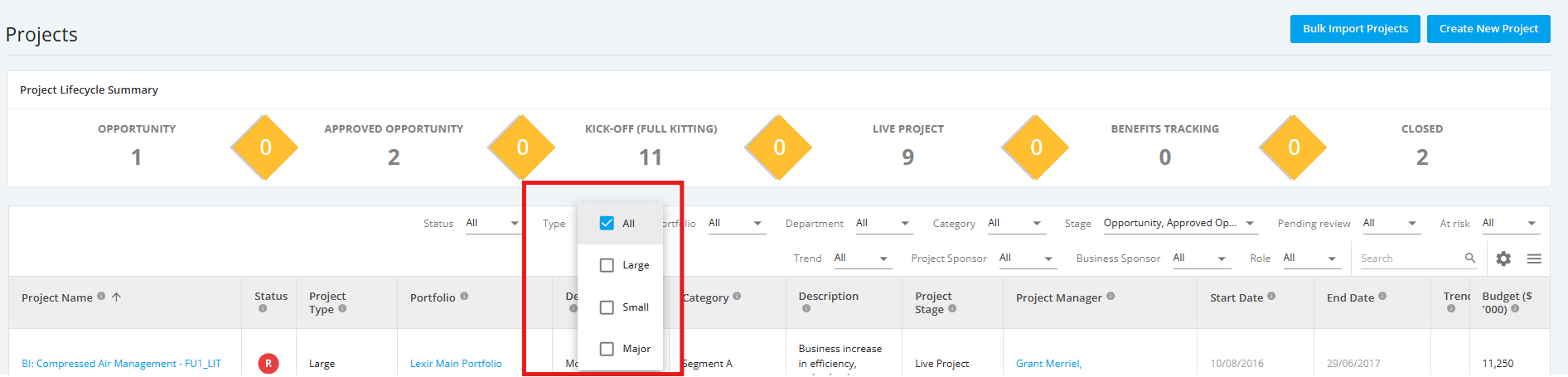Screen dimensions: 1568x377
Task: Open the Project Sponsor dropdown
Action: [x=1027, y=258]
